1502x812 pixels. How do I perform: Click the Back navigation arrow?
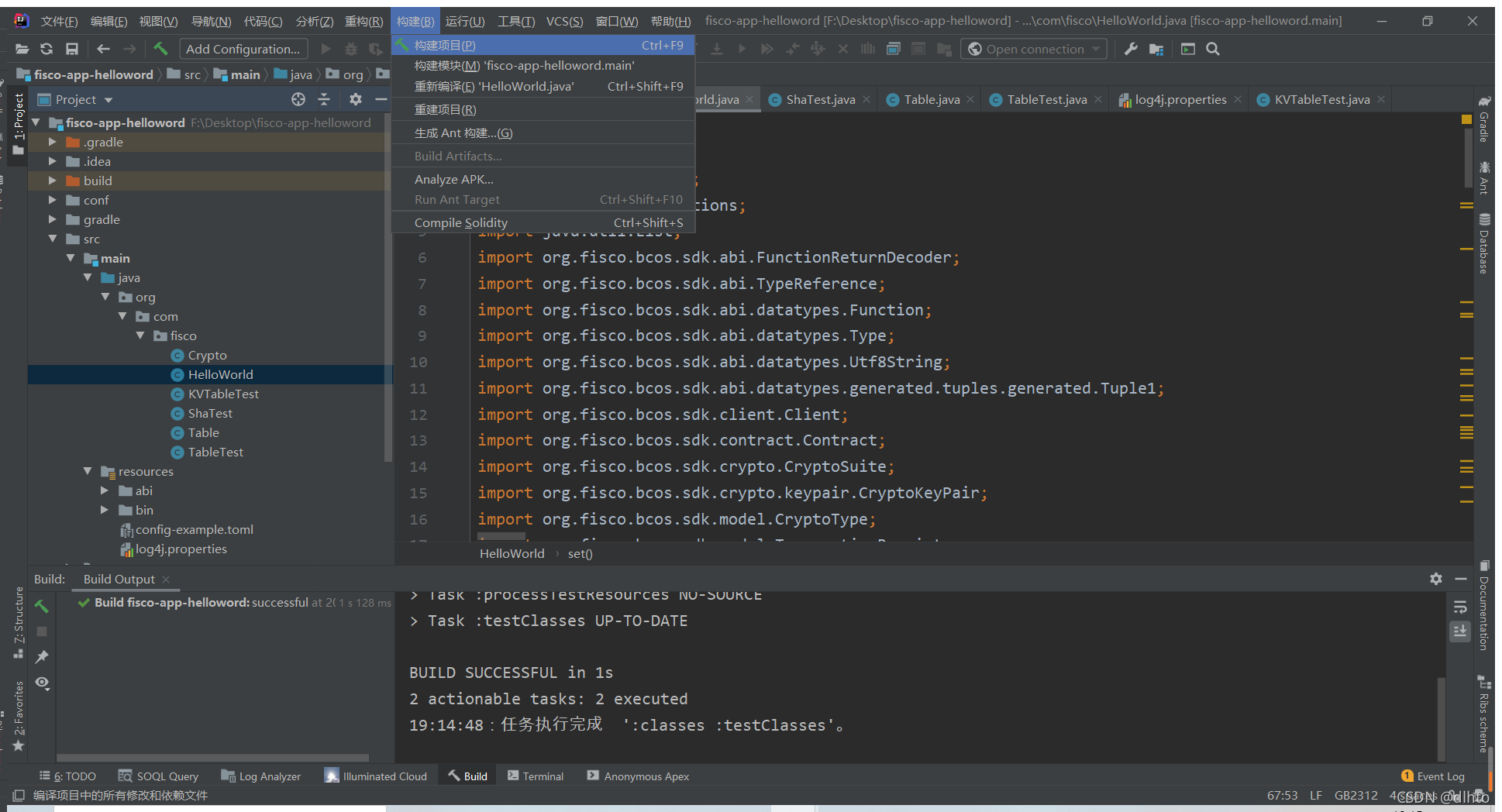click(103, 49)
